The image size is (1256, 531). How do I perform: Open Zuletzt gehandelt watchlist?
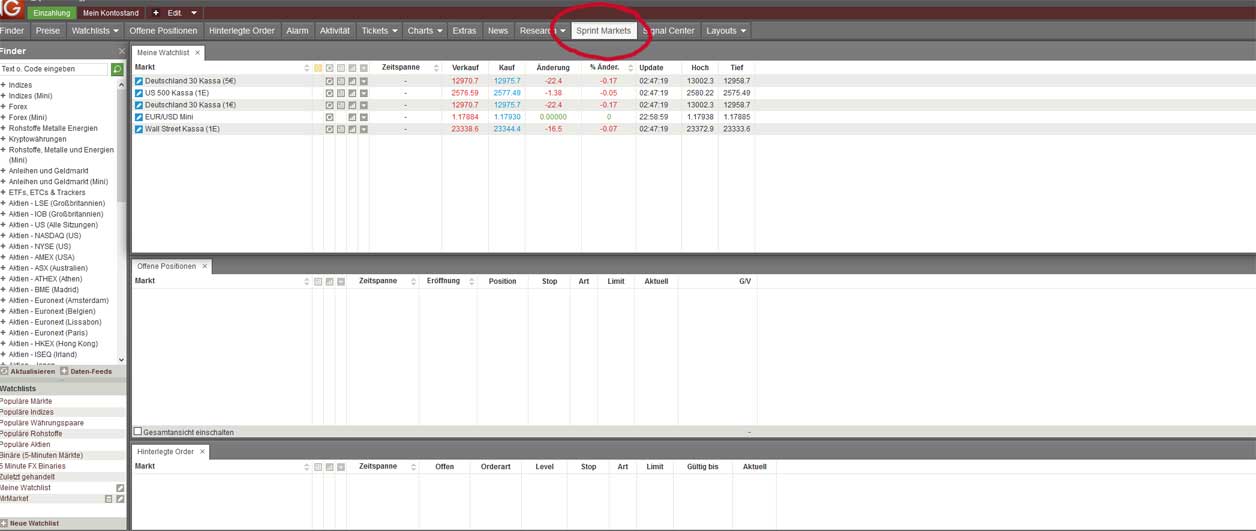coord(27,477)
